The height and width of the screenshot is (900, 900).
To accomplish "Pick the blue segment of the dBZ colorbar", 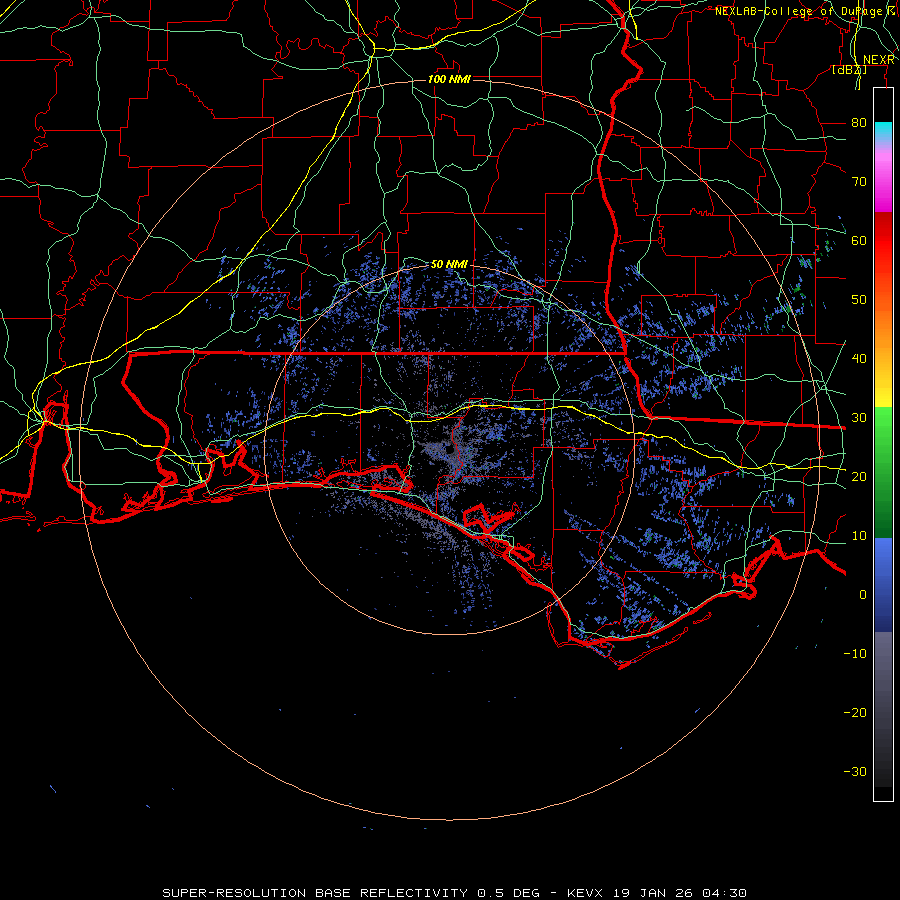I will point(883,583).
